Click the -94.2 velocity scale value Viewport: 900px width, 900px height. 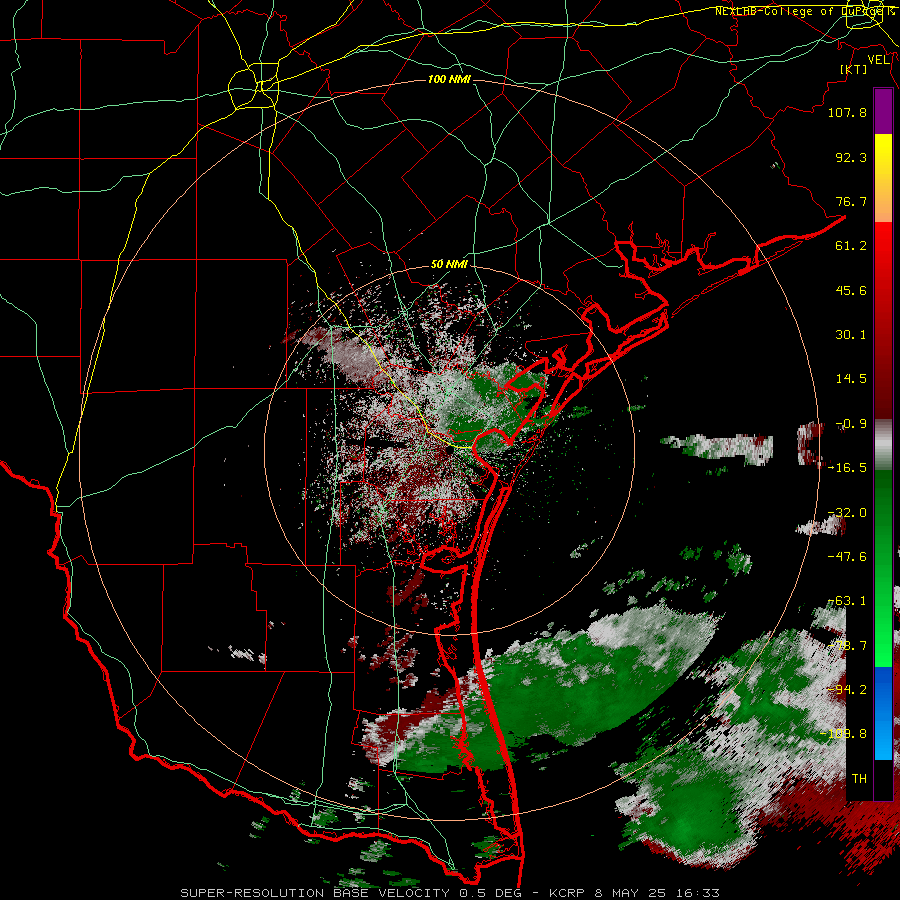[x=847, y=690]
